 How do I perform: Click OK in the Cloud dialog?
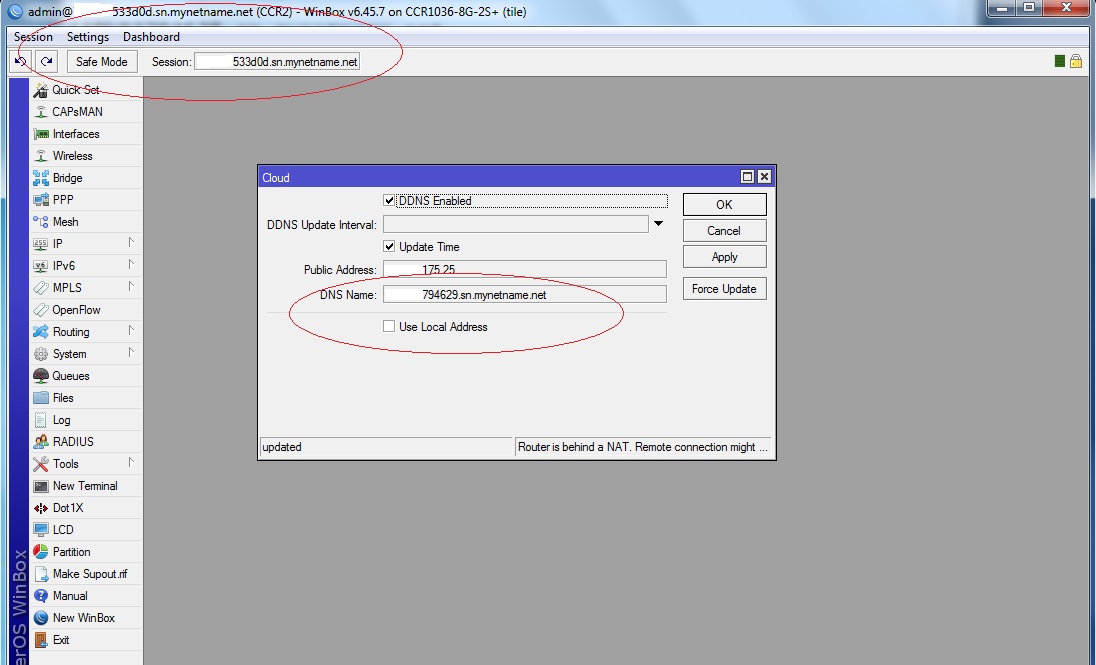pos(724,204)
